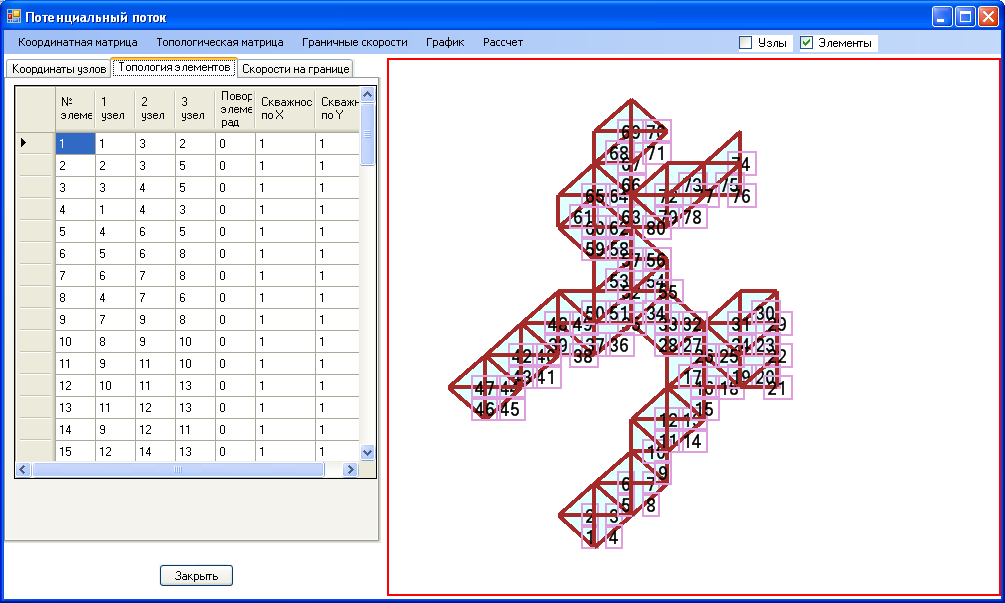Click the 'Скважность по X' column header
Screen dimensions: 1005x603
[285, 109]
